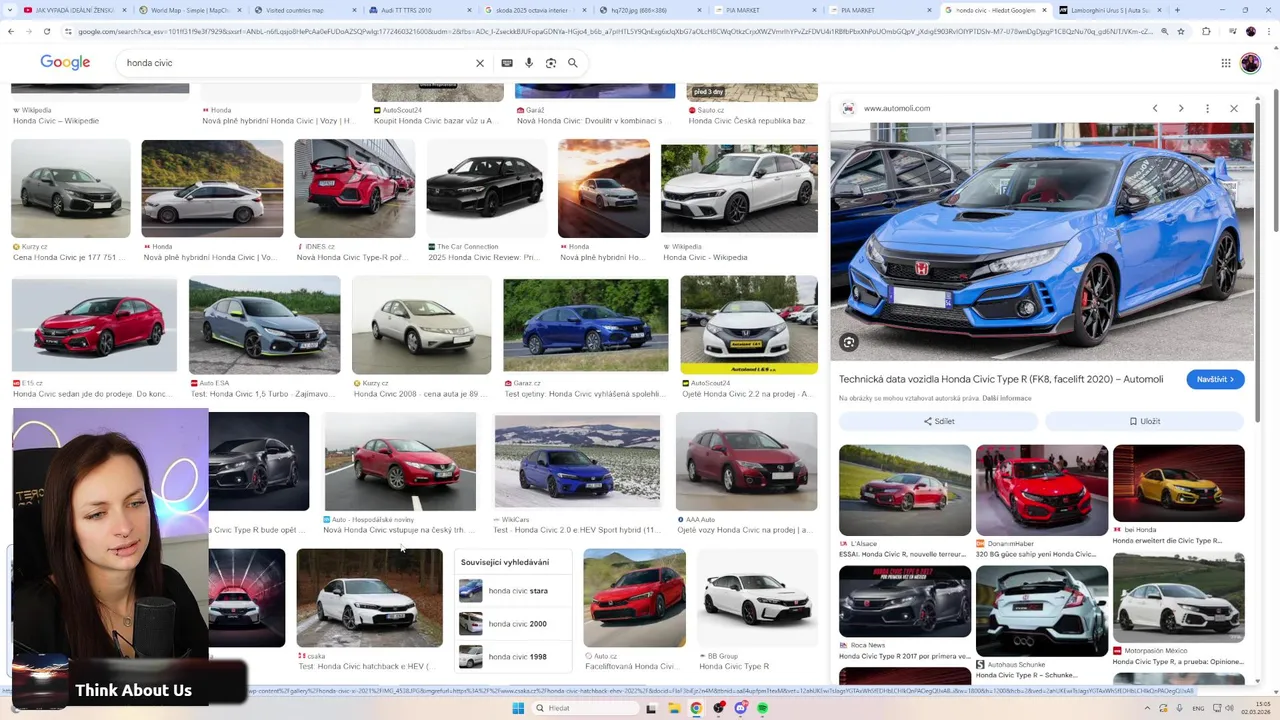Open the Autohaus Schunke white Civic thumbnail
The image size is (1280, 720).
point(1042,611)
